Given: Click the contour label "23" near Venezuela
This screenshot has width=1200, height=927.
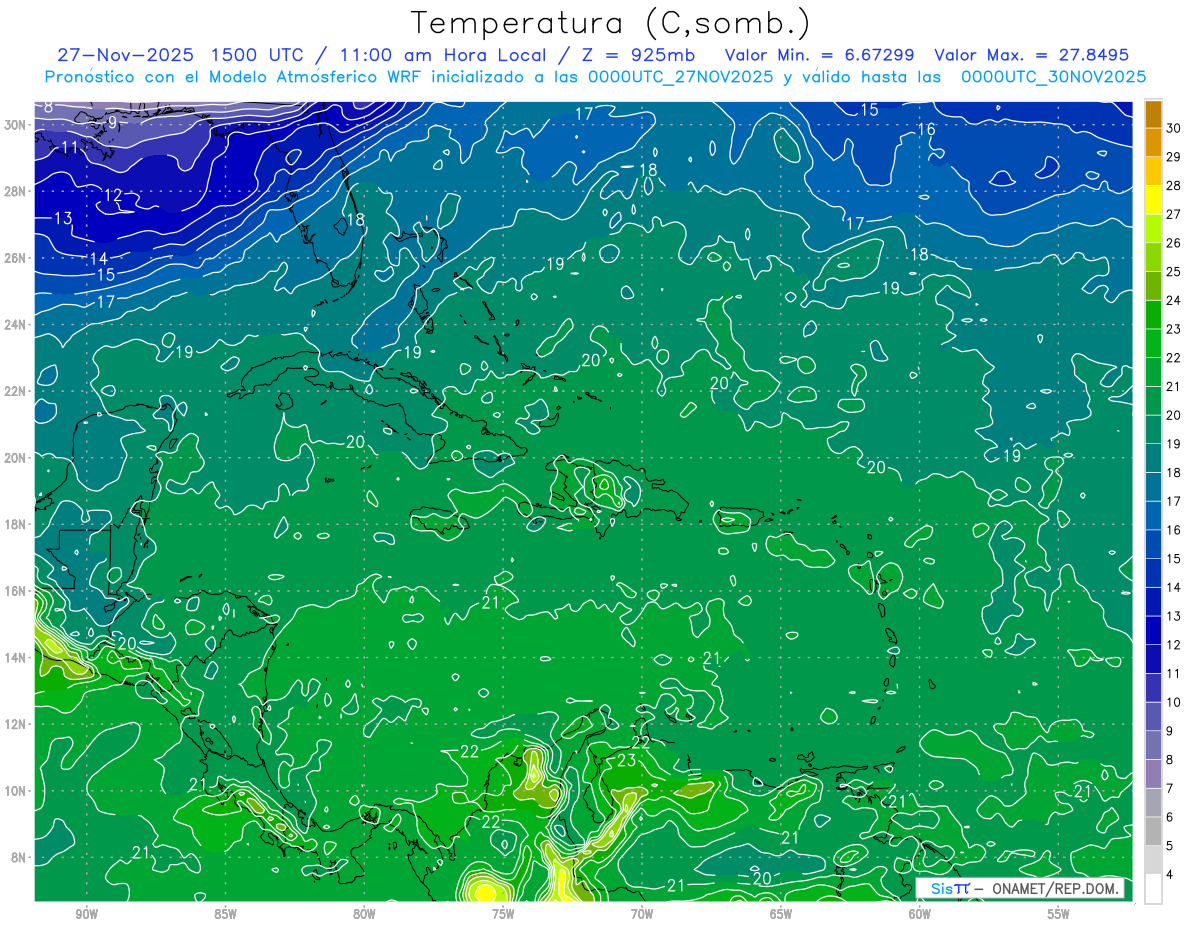Looking at the screenshot, I should [x=627, y=761].
